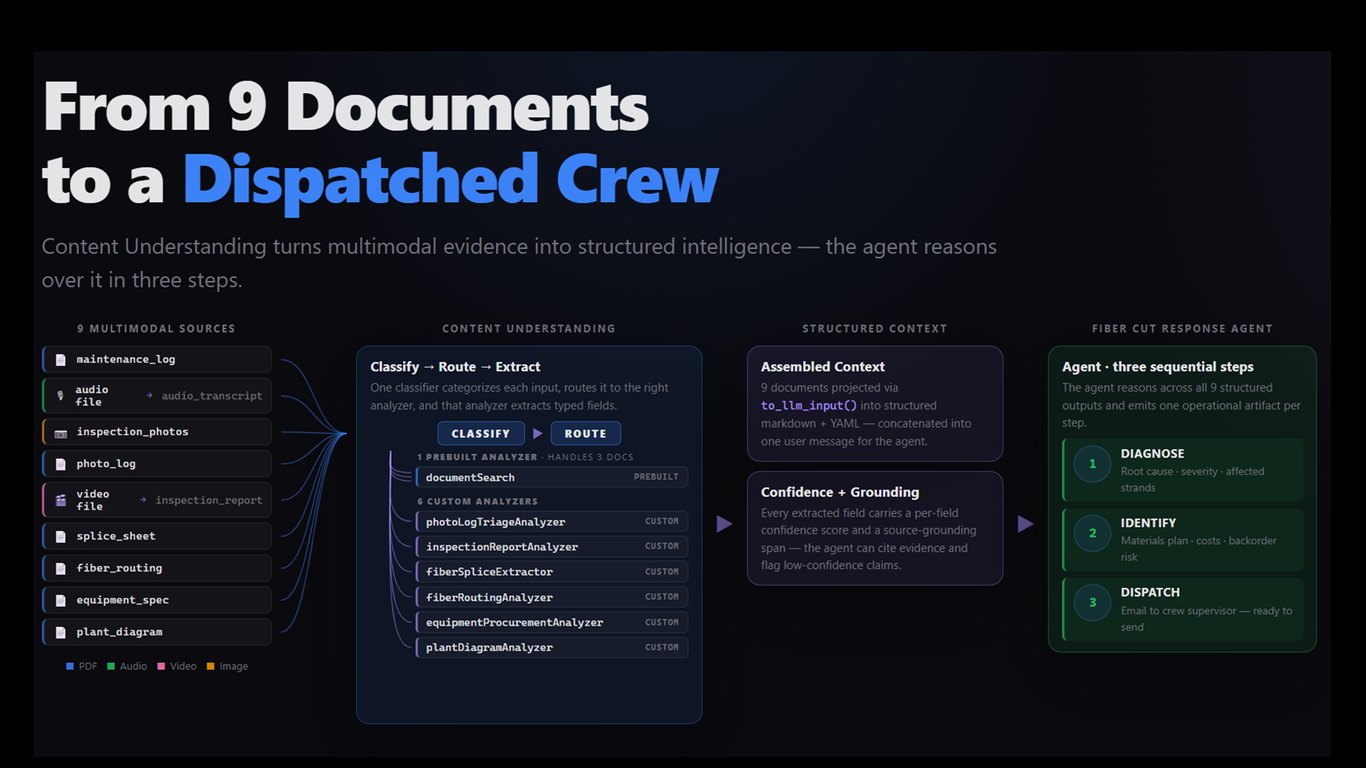Click the microphone icon next to audio file
Screen dimensions: 1366x768
tap(60, 396)
